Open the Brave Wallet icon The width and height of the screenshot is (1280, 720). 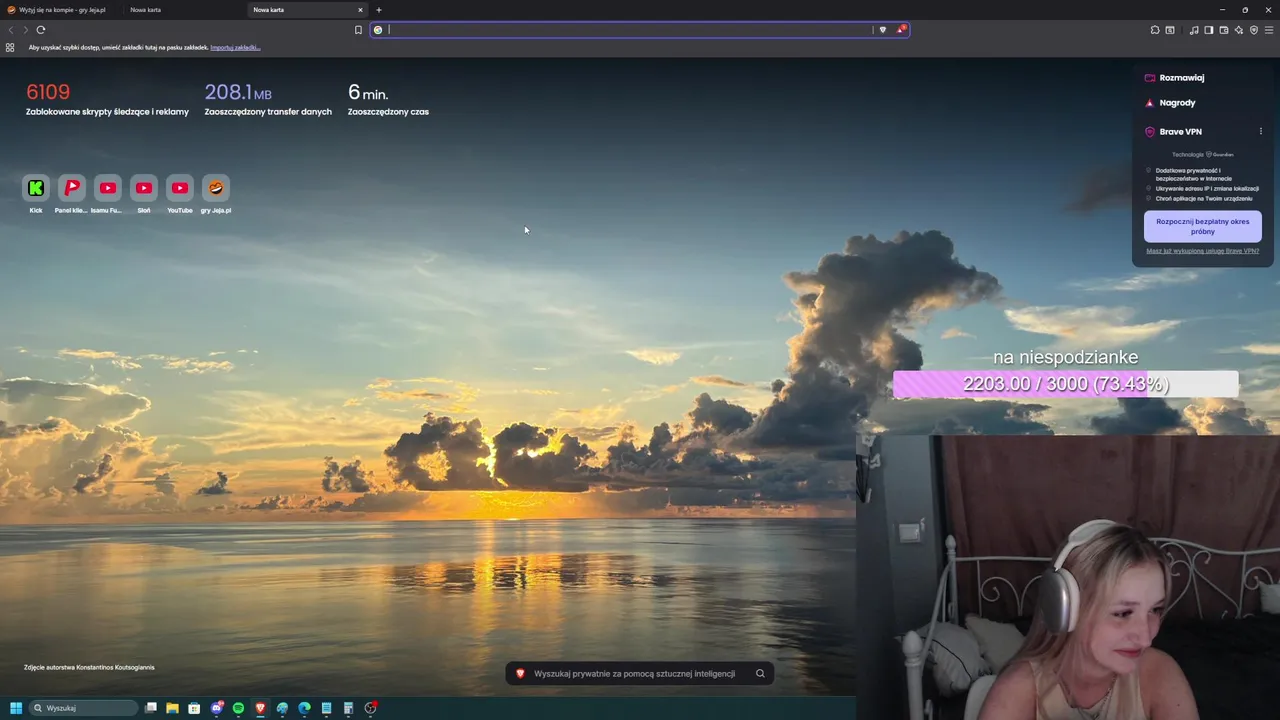(x=1224, y=30)
